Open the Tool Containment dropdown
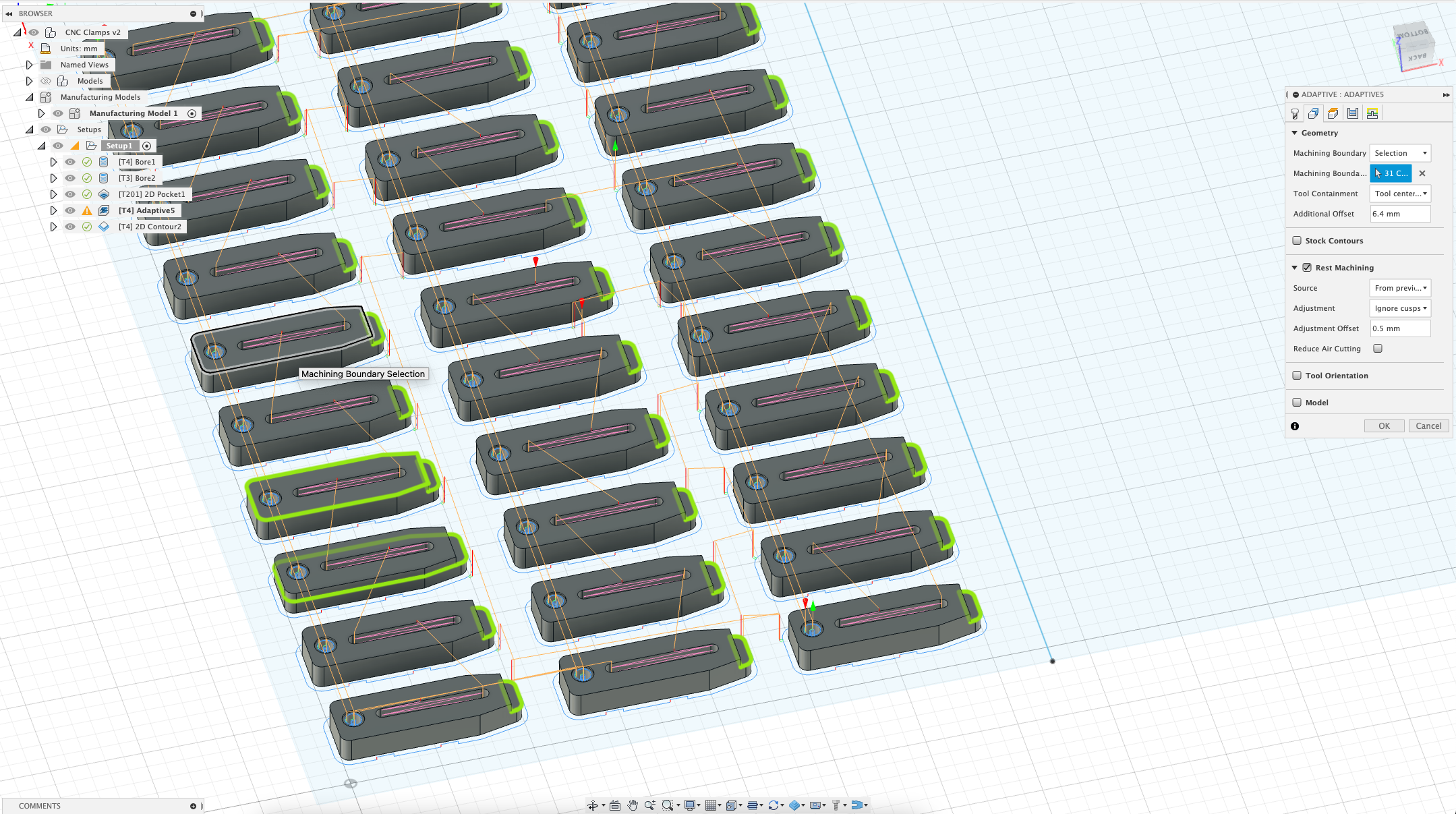The height and width of the screenshot is (814, 1456). [1400, 194]
